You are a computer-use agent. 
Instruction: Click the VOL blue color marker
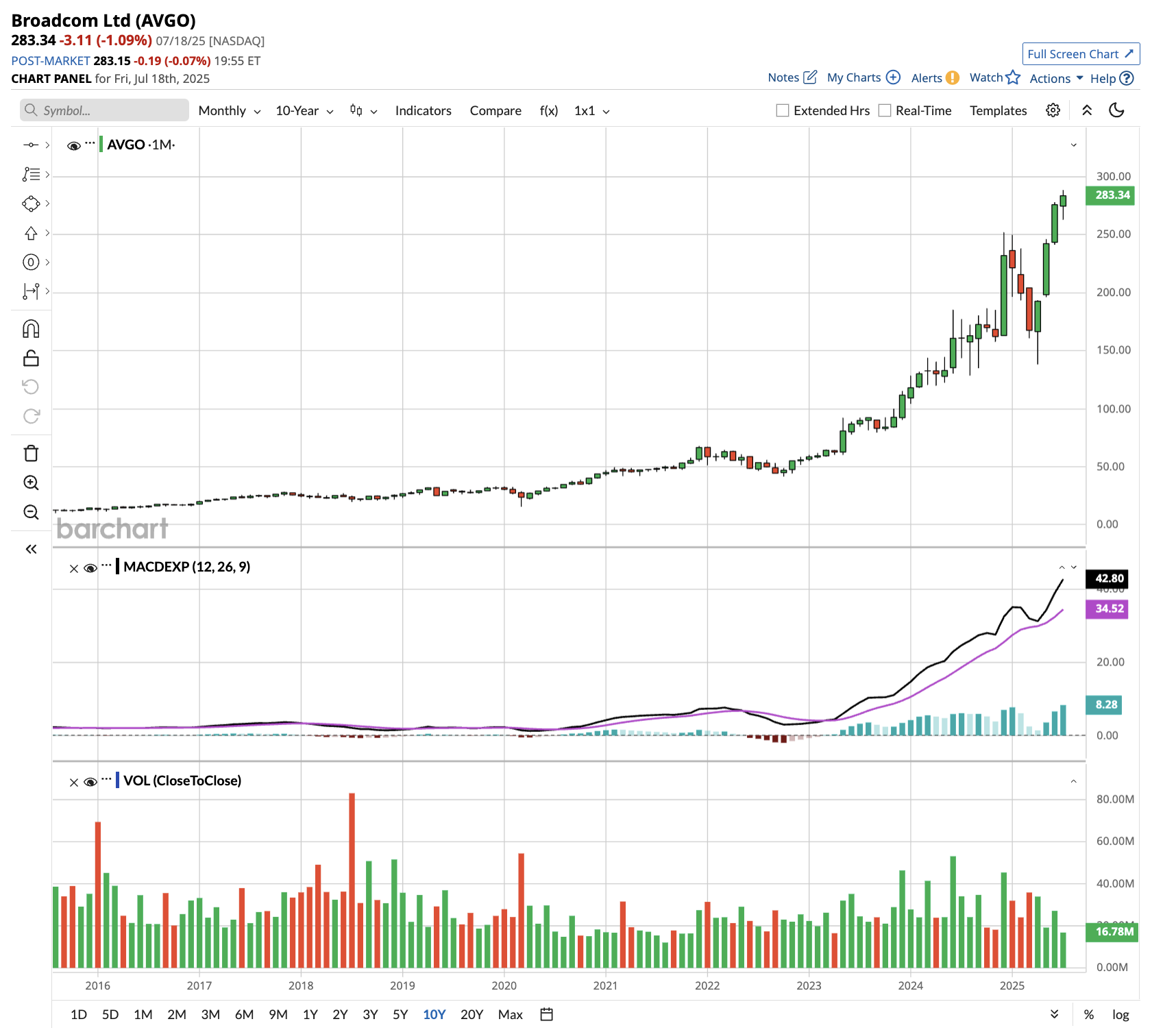point(118,781)
